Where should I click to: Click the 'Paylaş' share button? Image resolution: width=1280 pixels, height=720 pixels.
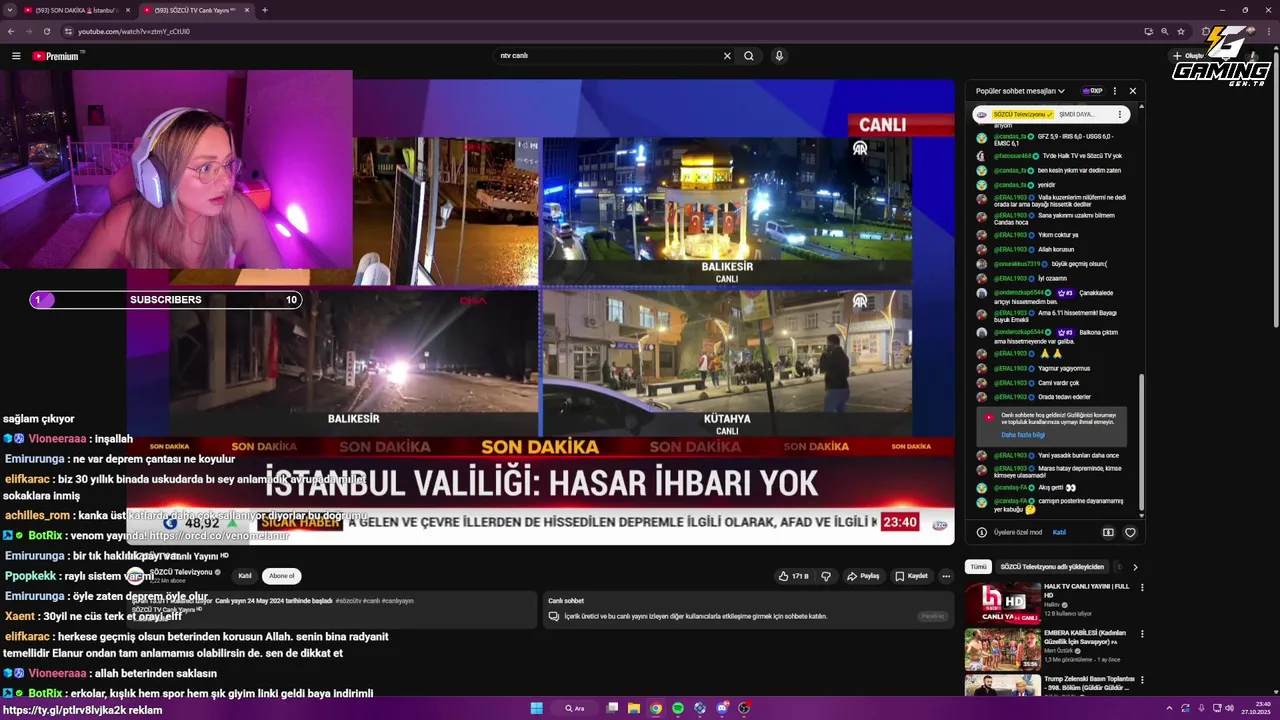coord(863,576)
